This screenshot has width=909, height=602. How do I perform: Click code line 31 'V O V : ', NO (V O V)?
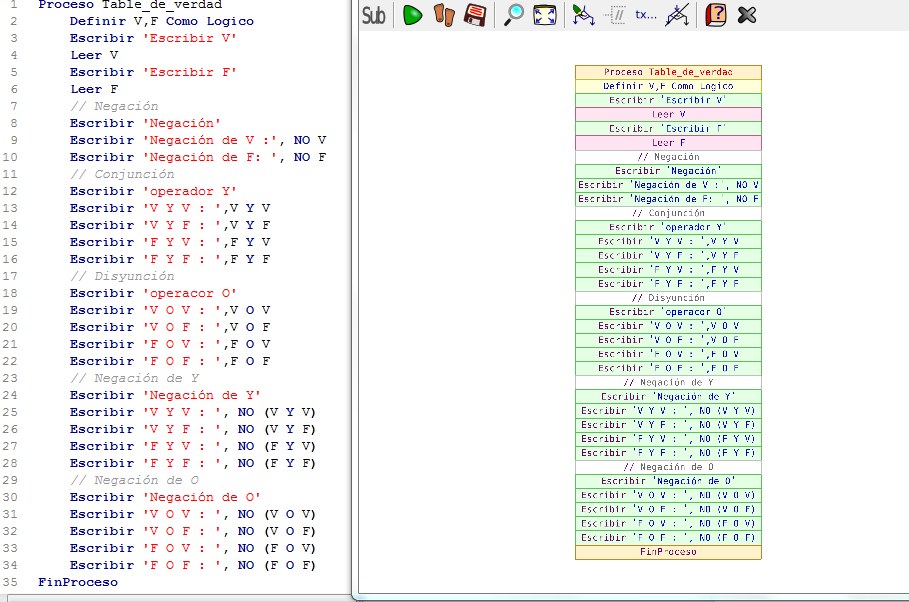click(192, 514)
